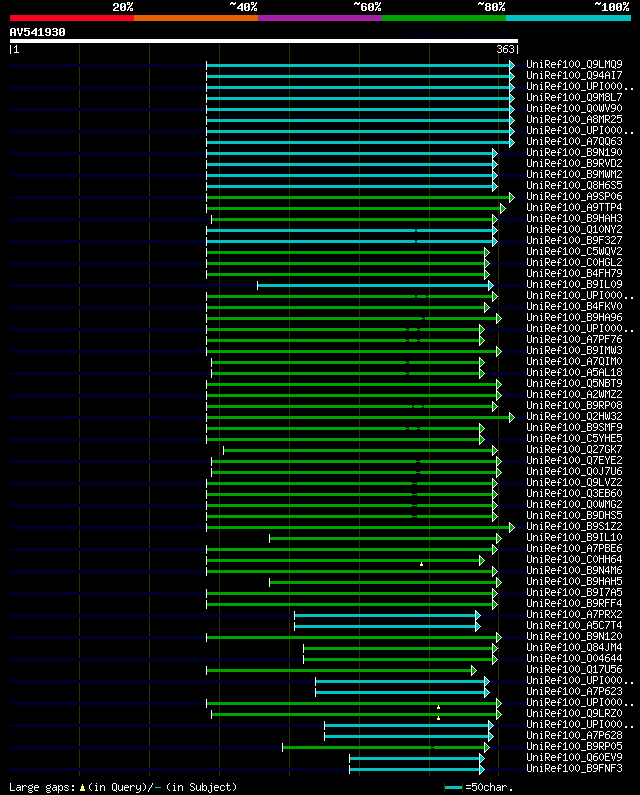Click the AV541930 query name label
Viewport: 640px width, 795px height.
(38, 32)
